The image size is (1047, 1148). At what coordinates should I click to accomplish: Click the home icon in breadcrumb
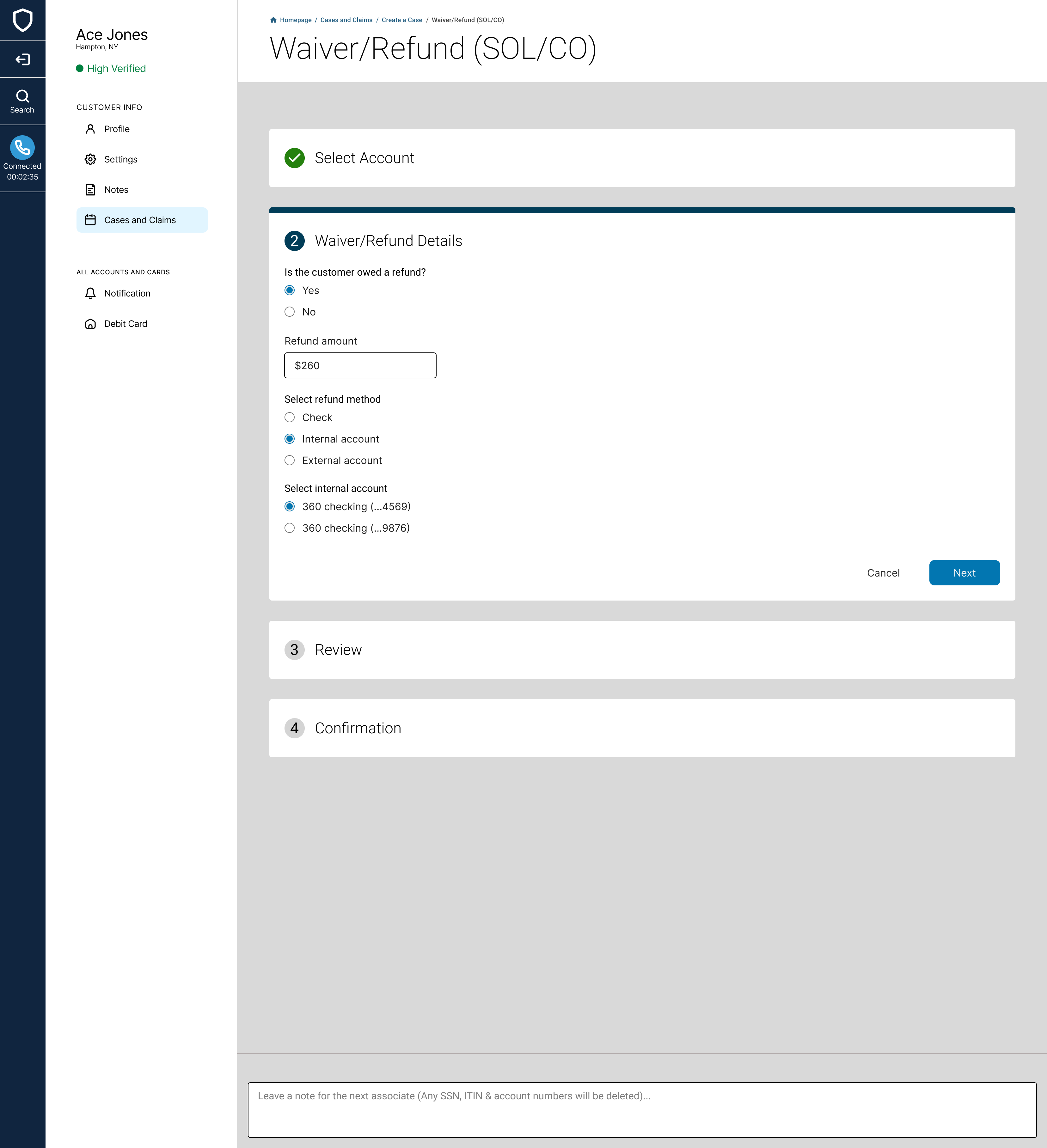[273, 20]
